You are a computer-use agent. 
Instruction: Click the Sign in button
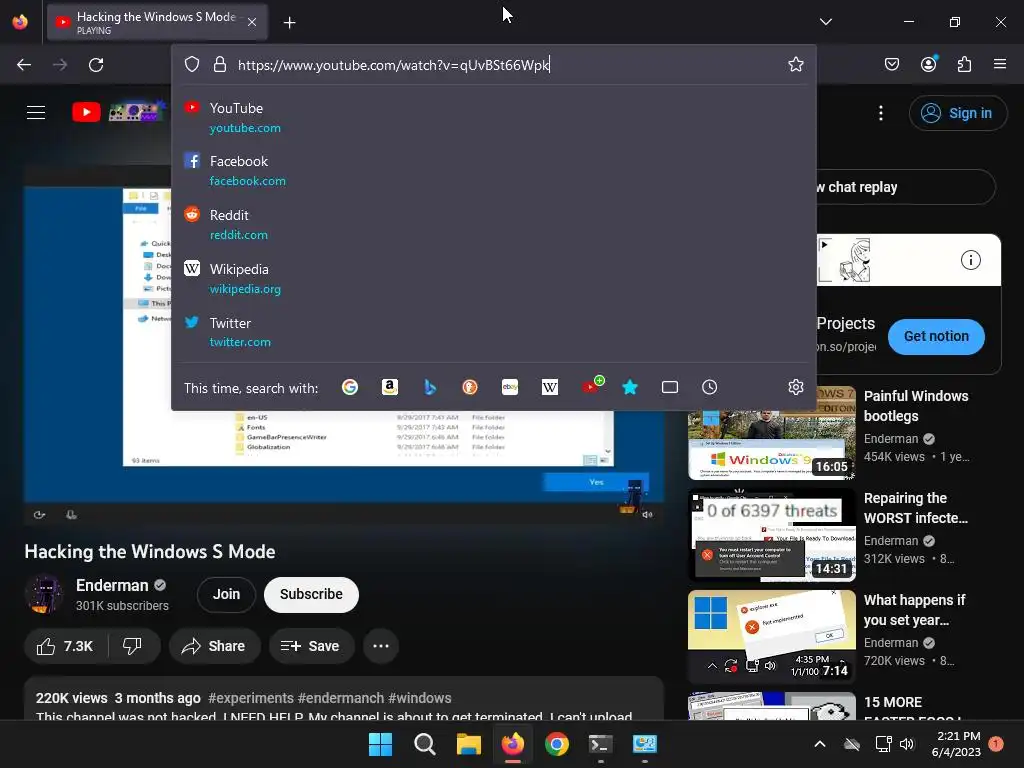coord(957,113)
